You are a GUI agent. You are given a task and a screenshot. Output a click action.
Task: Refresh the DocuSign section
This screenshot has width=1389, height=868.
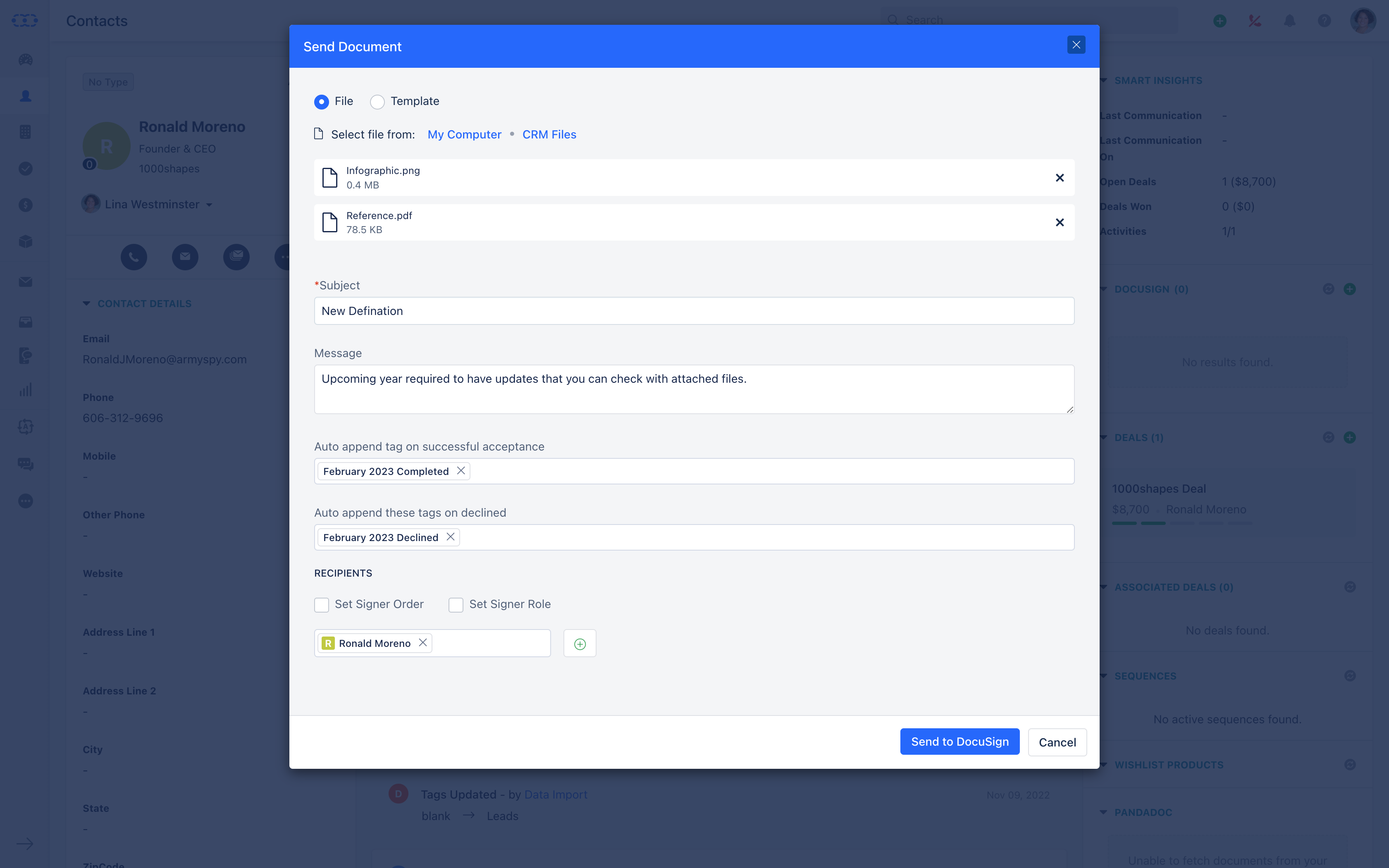coord(1328,289)
